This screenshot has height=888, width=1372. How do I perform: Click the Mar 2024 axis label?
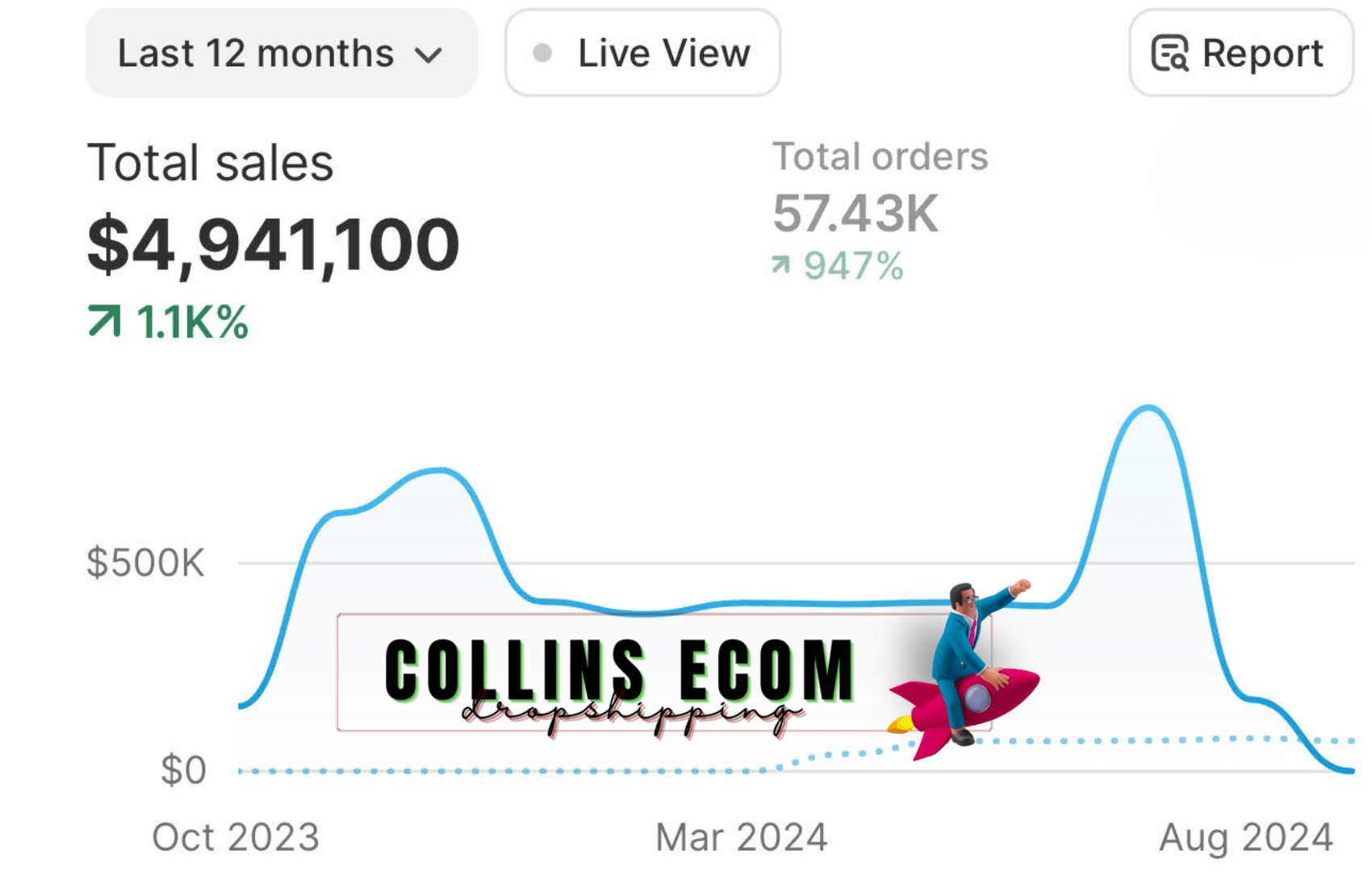(742, 838)
